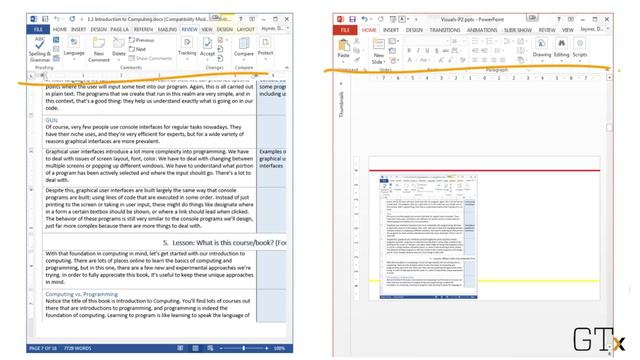Click Save icon in PowerPoint title bar

352,19
